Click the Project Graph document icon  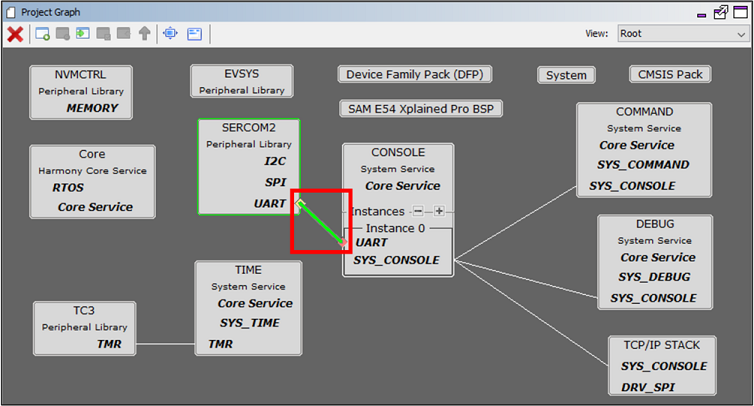pos(12,11)
